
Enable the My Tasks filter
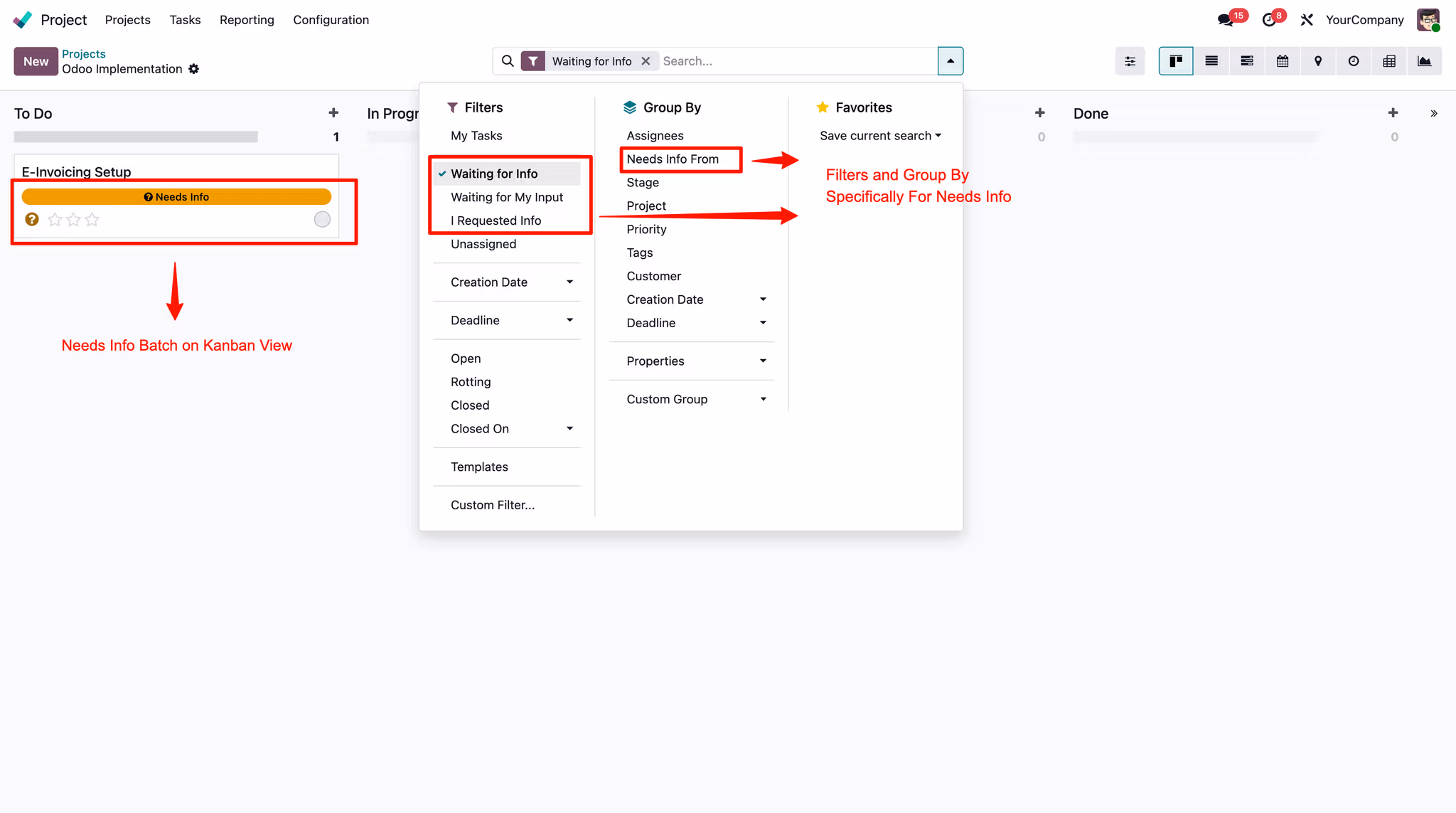(507, 136)
